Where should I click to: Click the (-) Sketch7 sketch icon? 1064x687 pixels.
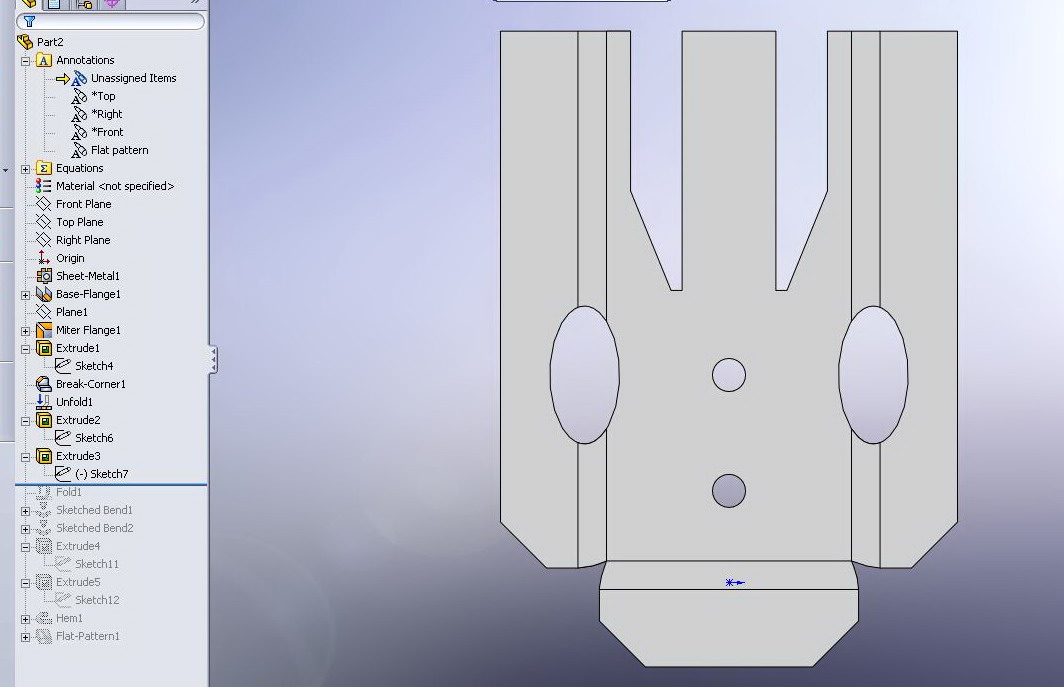tap(62, 474)
